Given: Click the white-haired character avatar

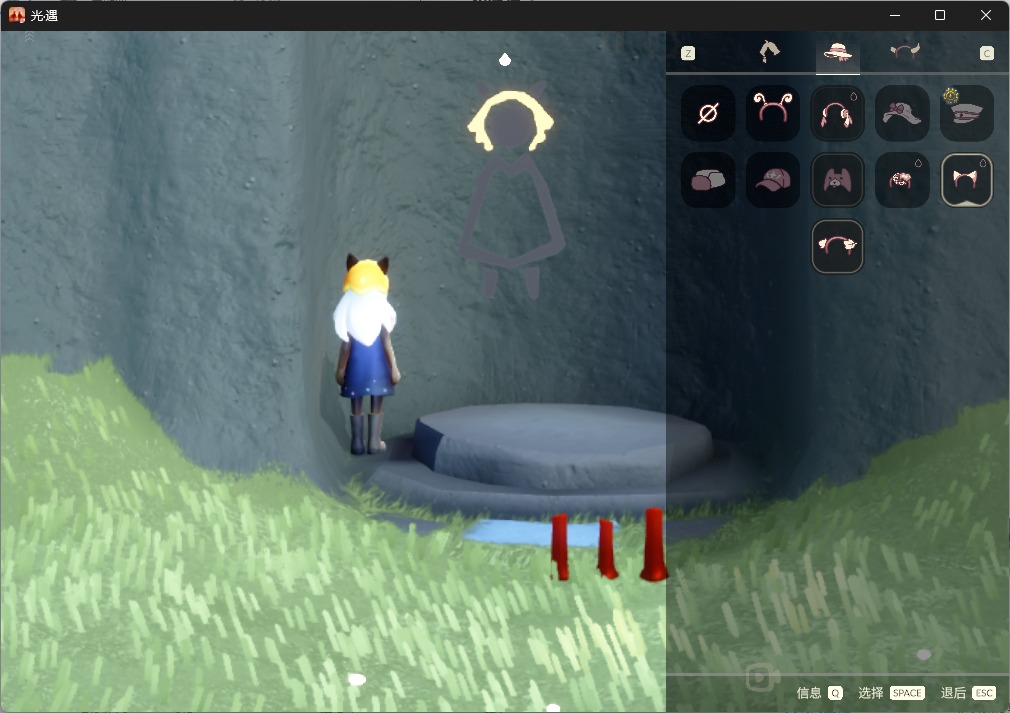Looking at the screenshot, I should coord(366,354).
